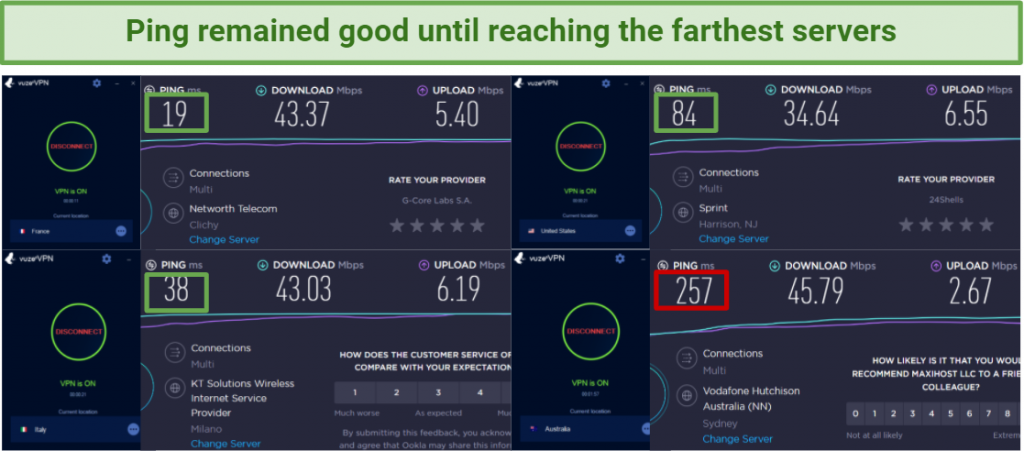Select score 5 in the Maxihost recommendation survey

tap(950, 414)
